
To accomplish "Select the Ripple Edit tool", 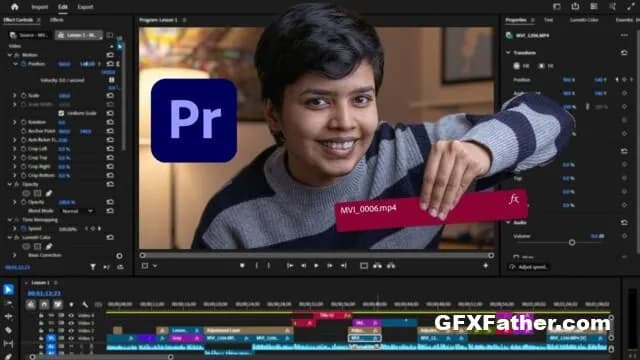I will click(8, 316).
